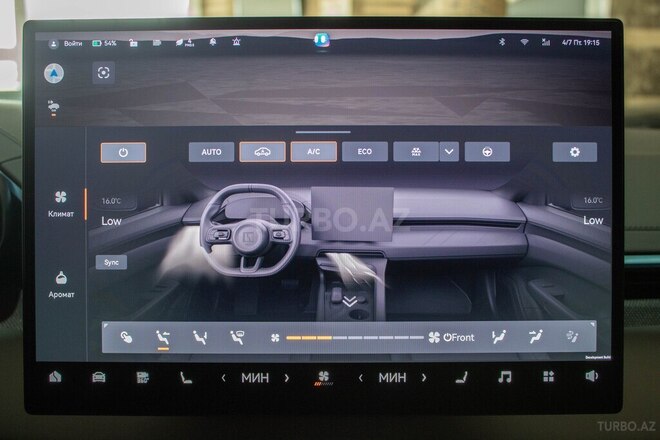Tap the screen capture focus icon
Image resolution: width=660 pixels, height=440 pixels.
coord(104,73)
